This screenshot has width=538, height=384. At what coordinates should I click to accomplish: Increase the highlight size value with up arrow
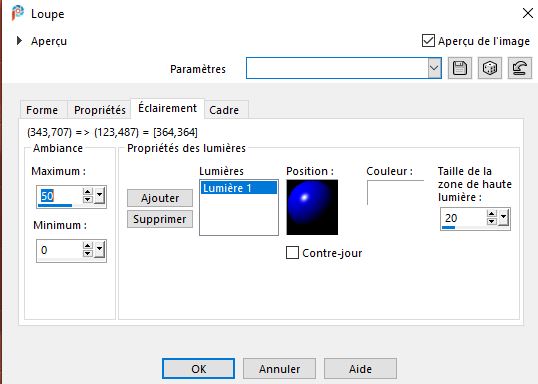pyautogui.click(x=492, y=214)
